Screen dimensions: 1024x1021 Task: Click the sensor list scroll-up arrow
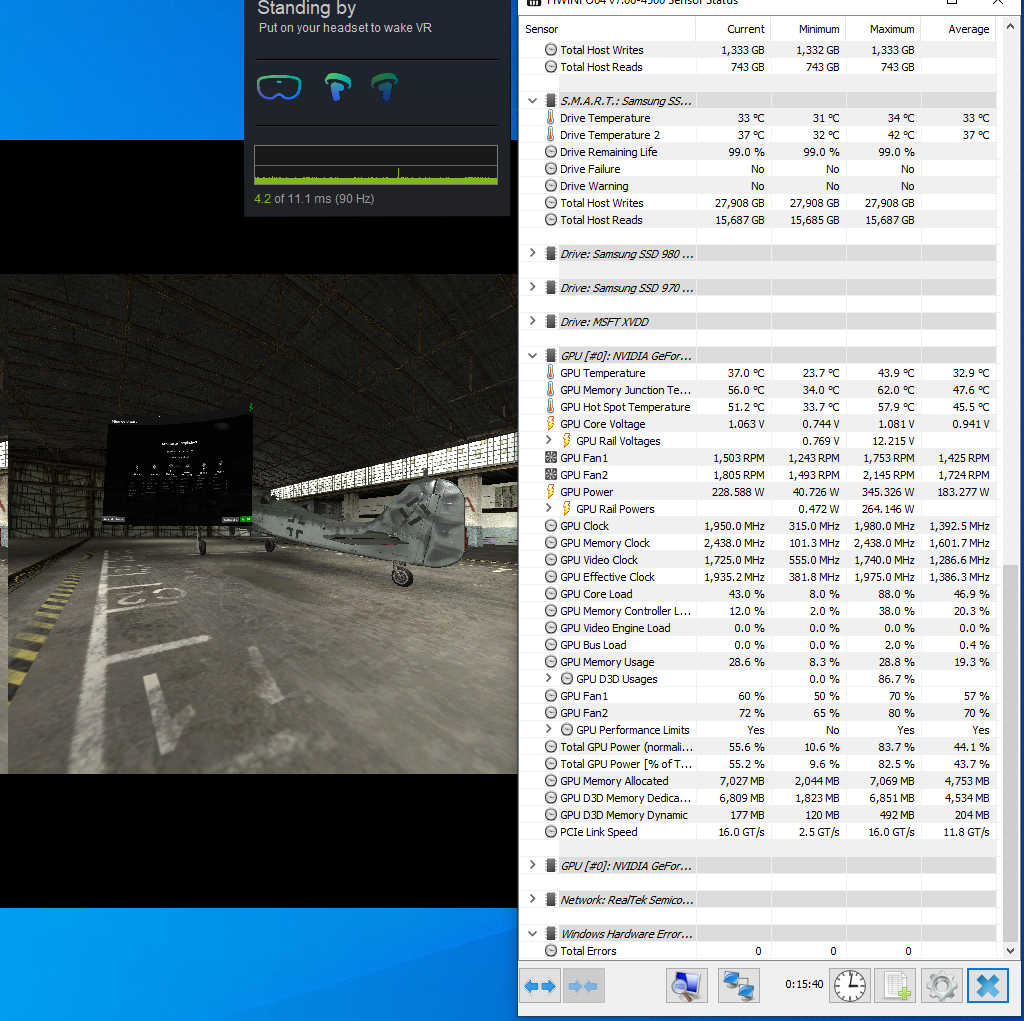[1010, 27]
